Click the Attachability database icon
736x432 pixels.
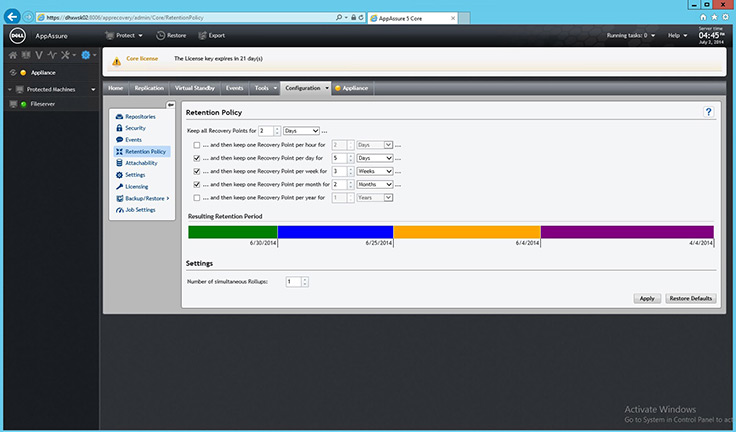119,163
